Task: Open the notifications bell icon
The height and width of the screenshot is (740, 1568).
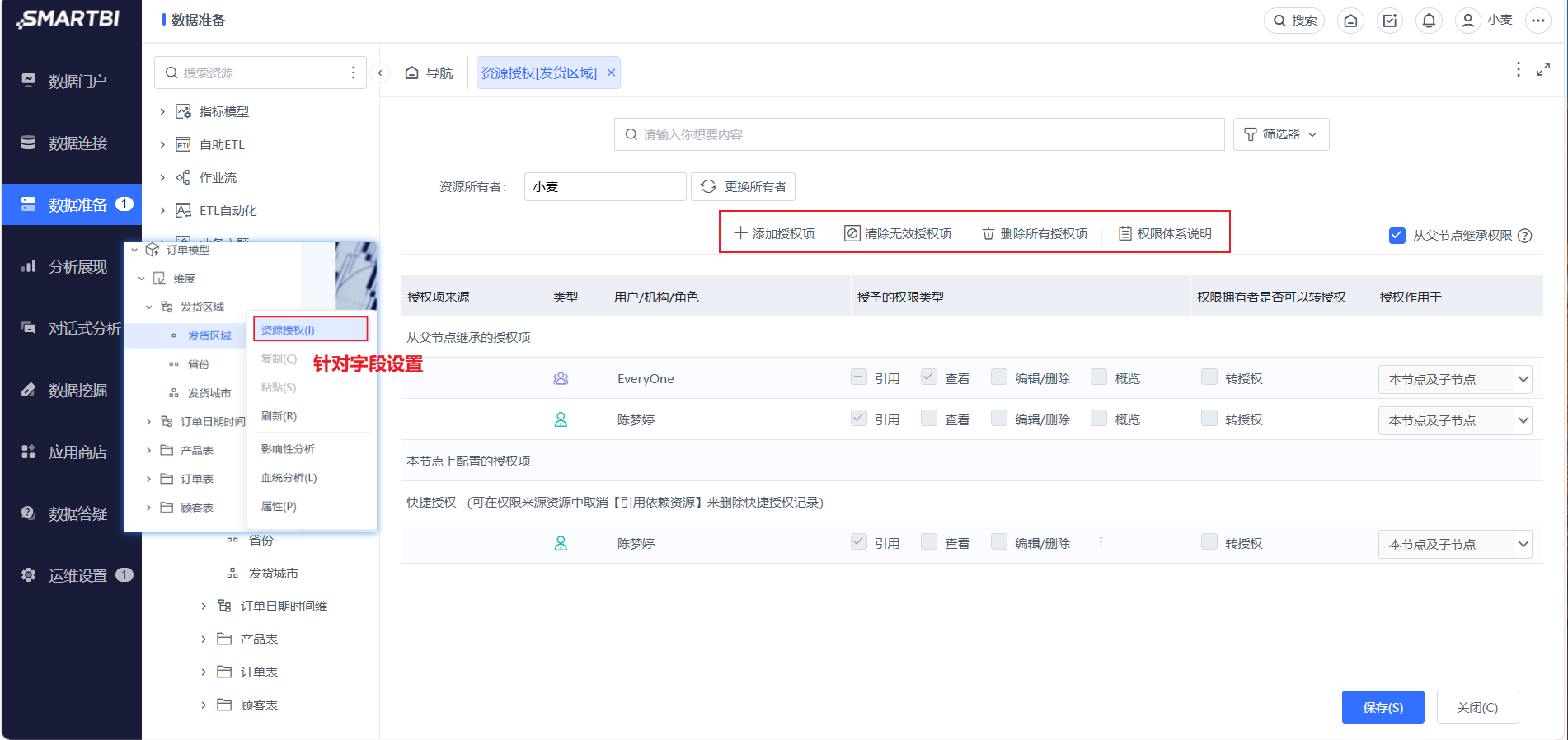Action: click(x=1429, y=21)
